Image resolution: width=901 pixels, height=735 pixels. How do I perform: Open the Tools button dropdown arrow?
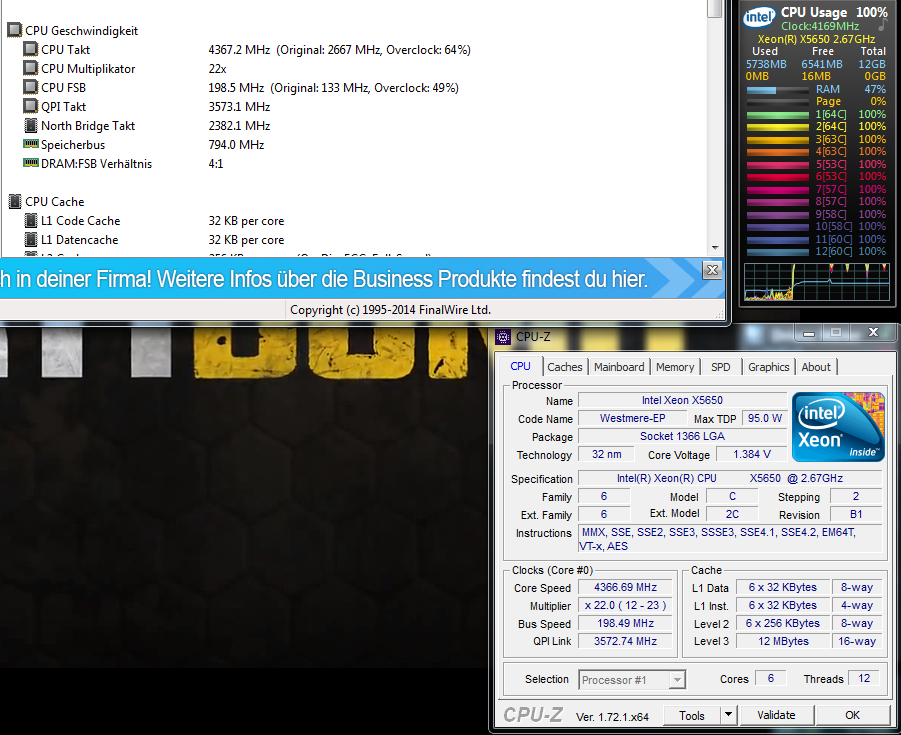(728, 715)
